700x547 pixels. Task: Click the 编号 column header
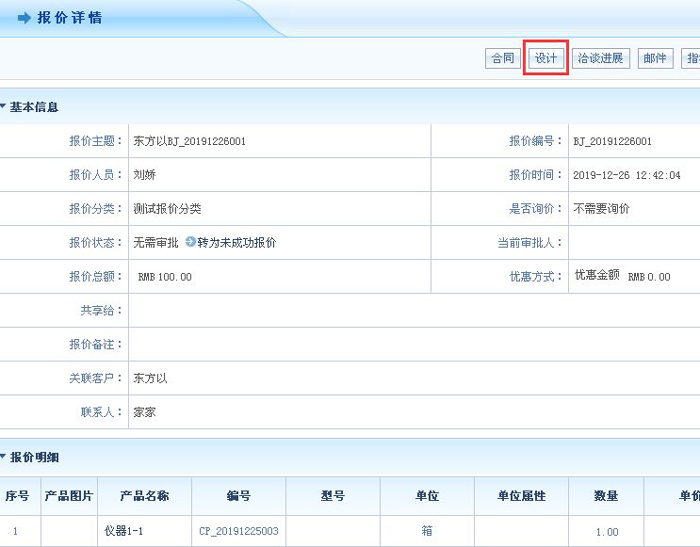click(x=239, y=496)
